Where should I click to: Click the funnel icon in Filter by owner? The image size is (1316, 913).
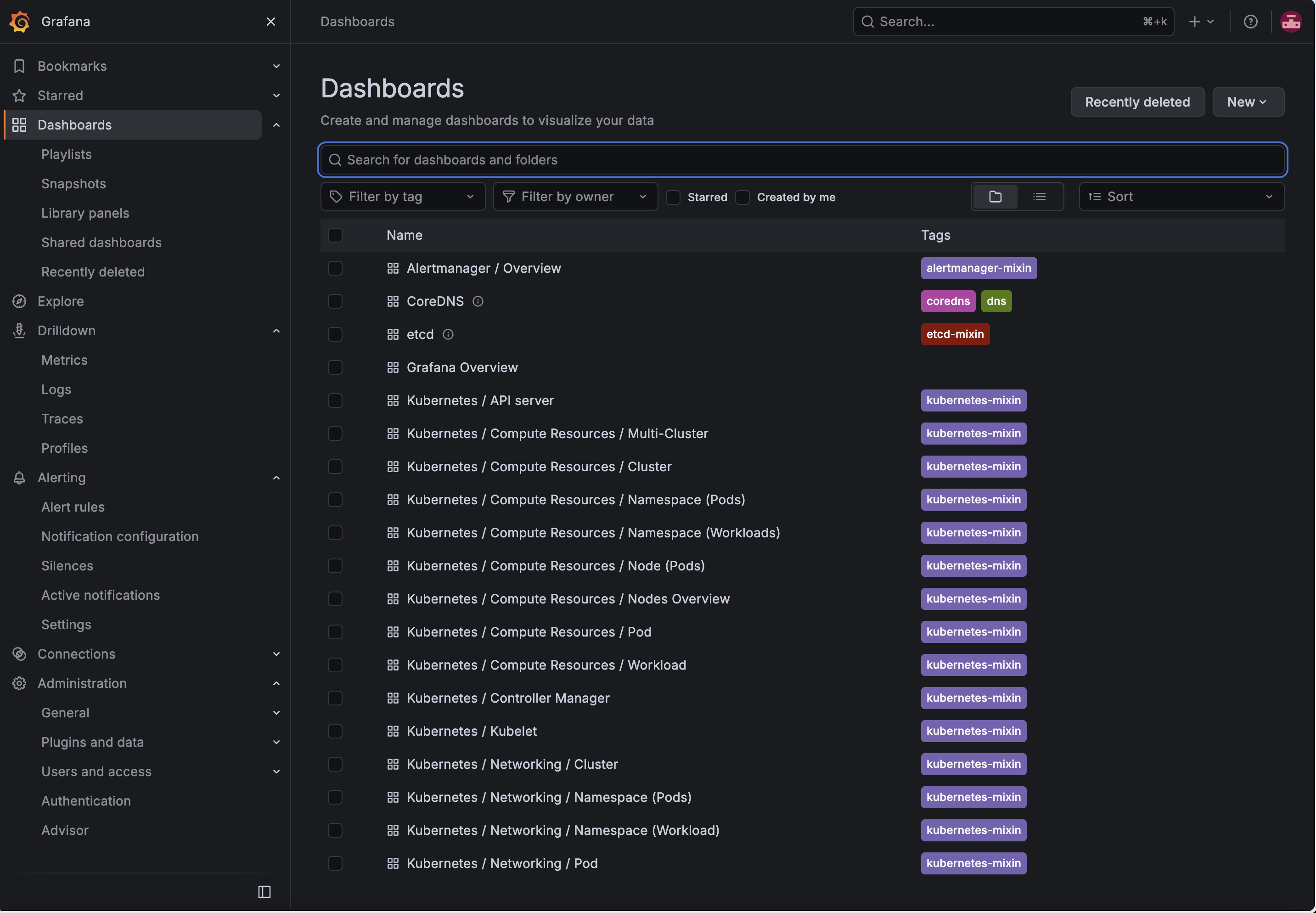(508, 197)
